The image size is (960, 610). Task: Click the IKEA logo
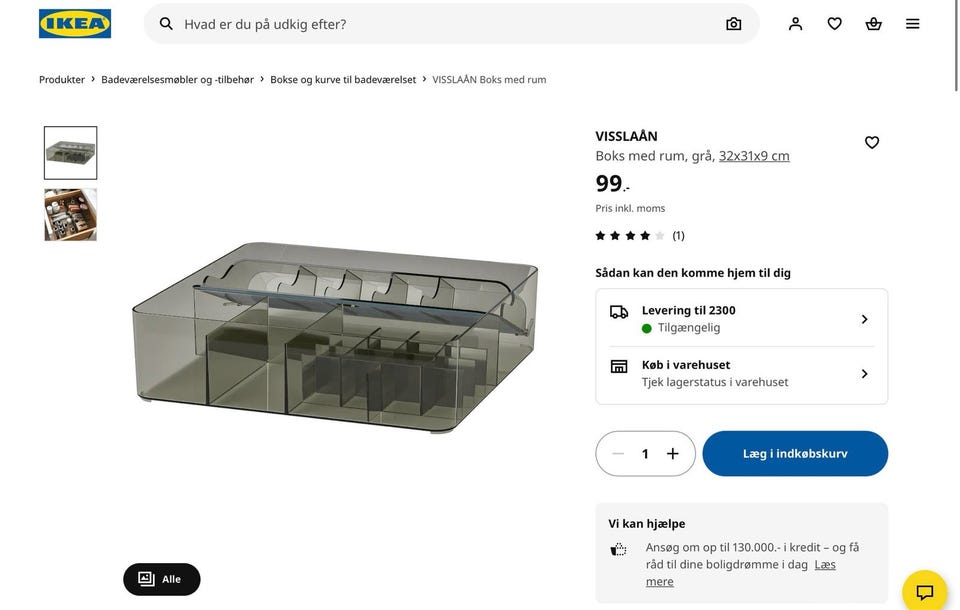pos(75,24)
